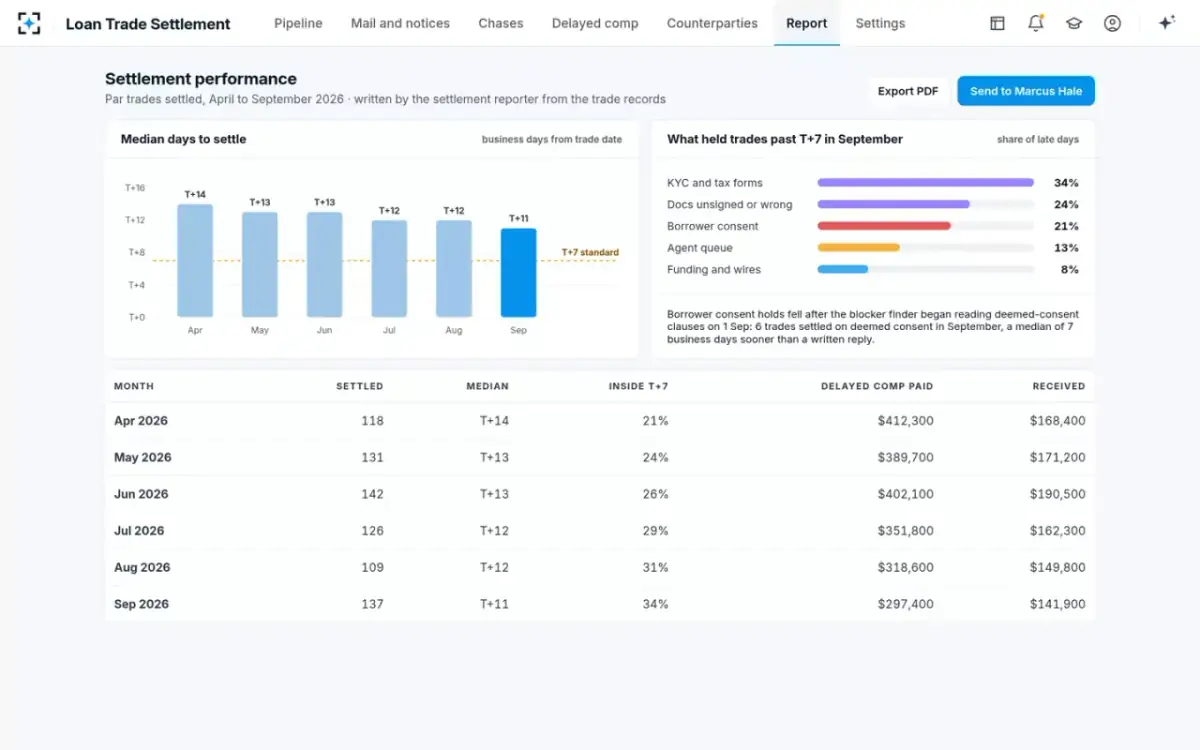
Task: Click the MONTH column header
Action: (134, 386)
